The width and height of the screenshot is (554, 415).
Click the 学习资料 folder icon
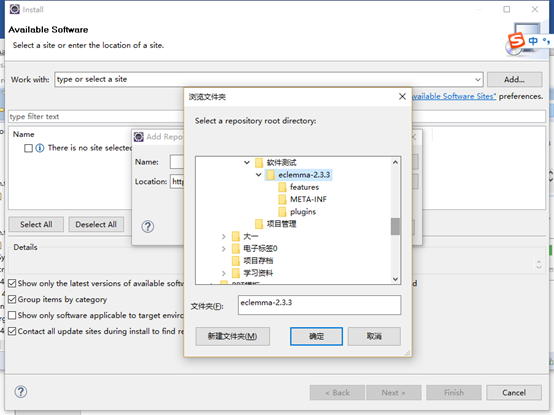236,273
